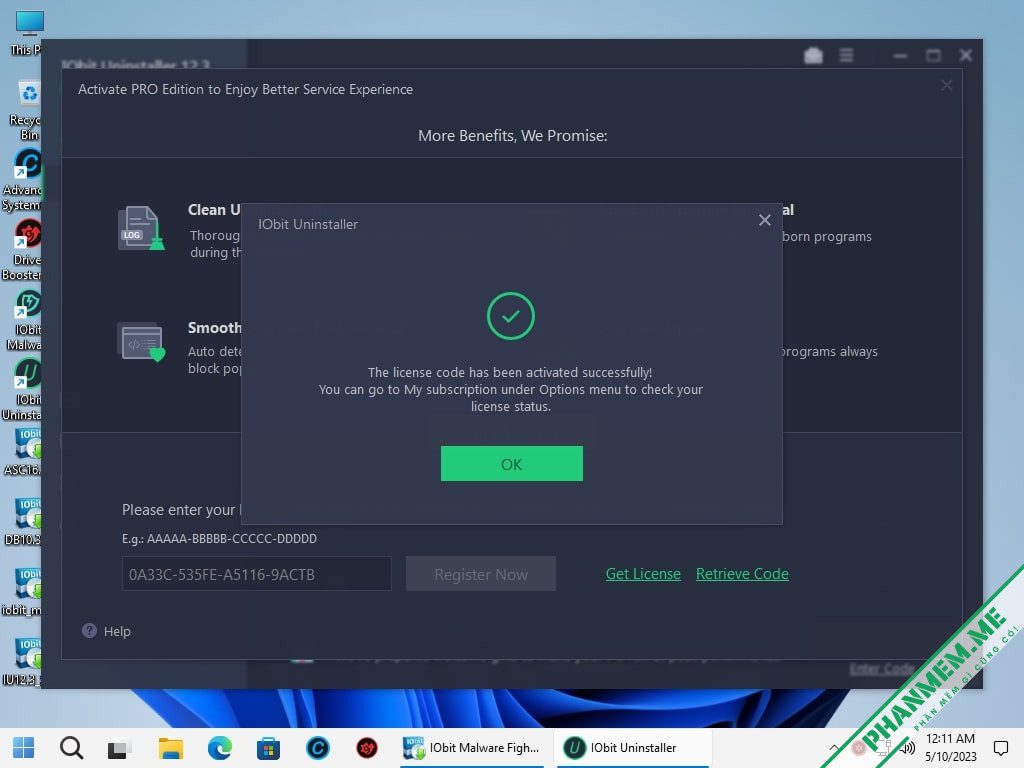
Task: Switch to IObit Malware Fighter taskbar window
Action: tap(472, 748)
